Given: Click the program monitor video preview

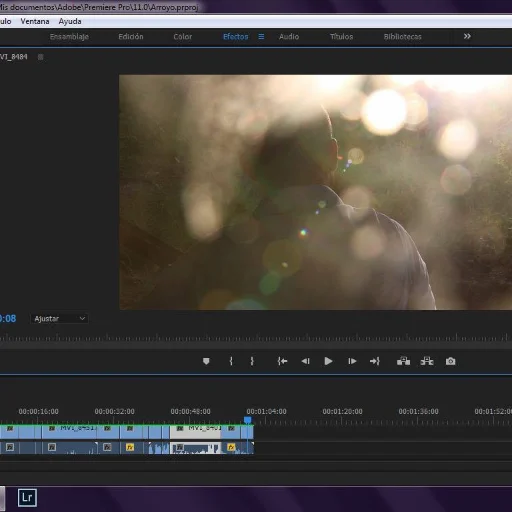Looking at the screenshot, I should [315, 192].
